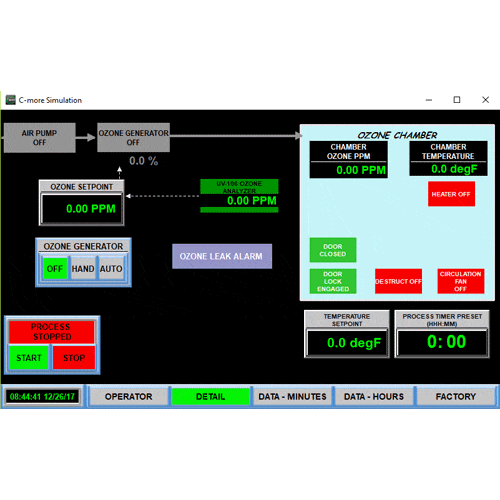Click the green START process button
Image resolution: width=500 pixels, height=500 pixels.
click(x=29, y=358)
